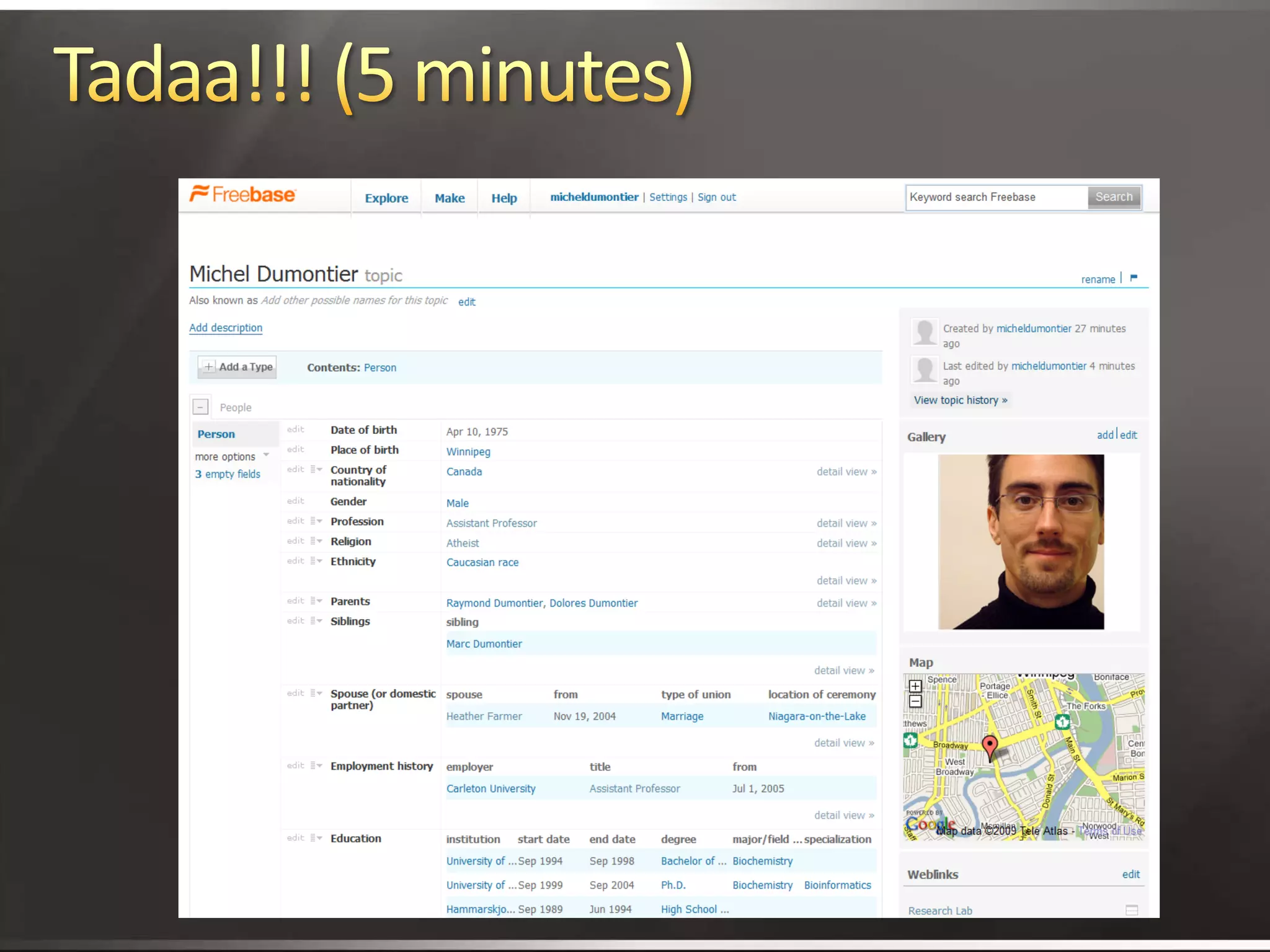
Task: Click the flag icon beside rename
Action: [1134, 278]
